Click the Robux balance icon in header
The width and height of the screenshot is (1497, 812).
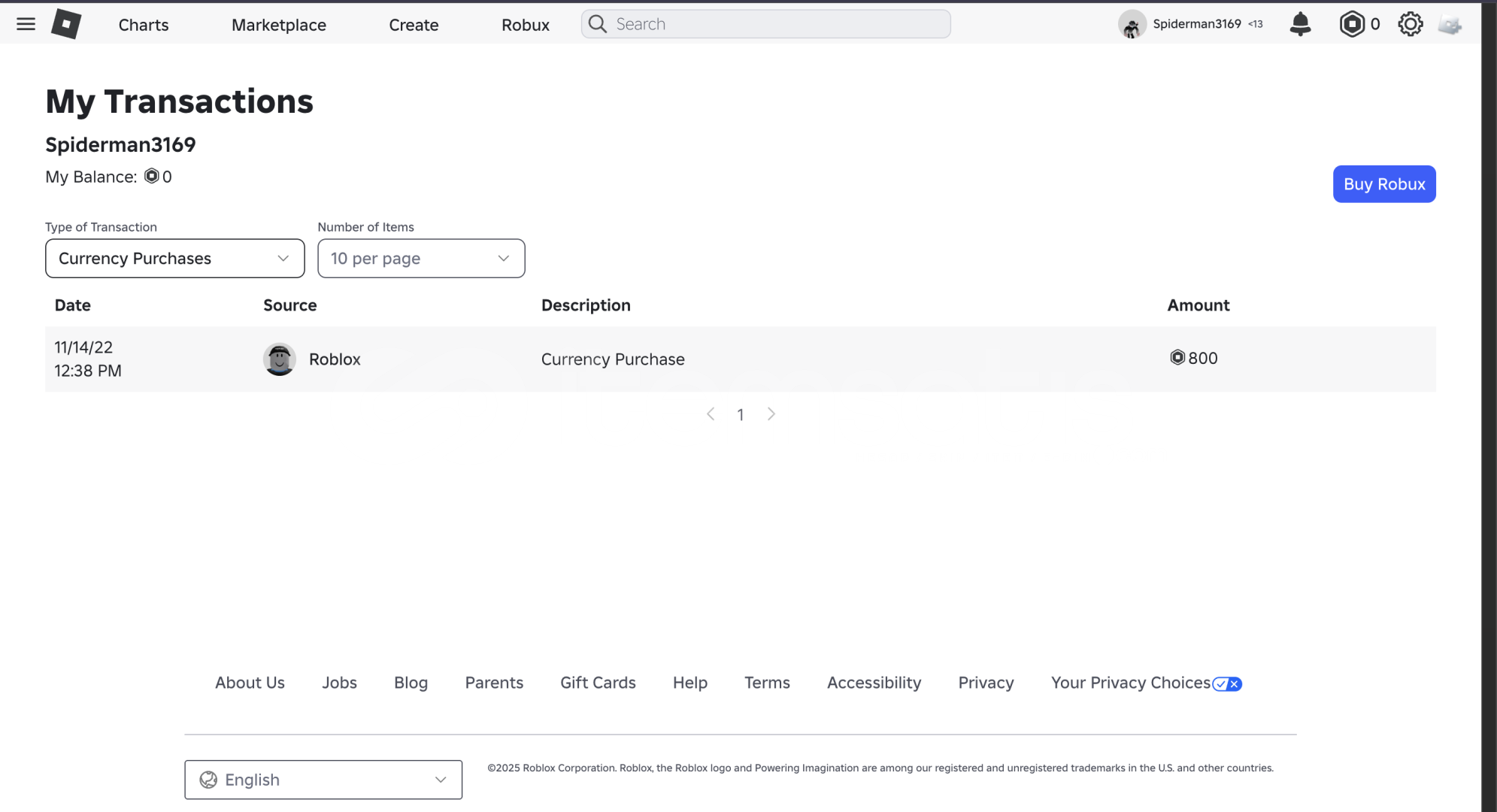tap(1352, 24)
